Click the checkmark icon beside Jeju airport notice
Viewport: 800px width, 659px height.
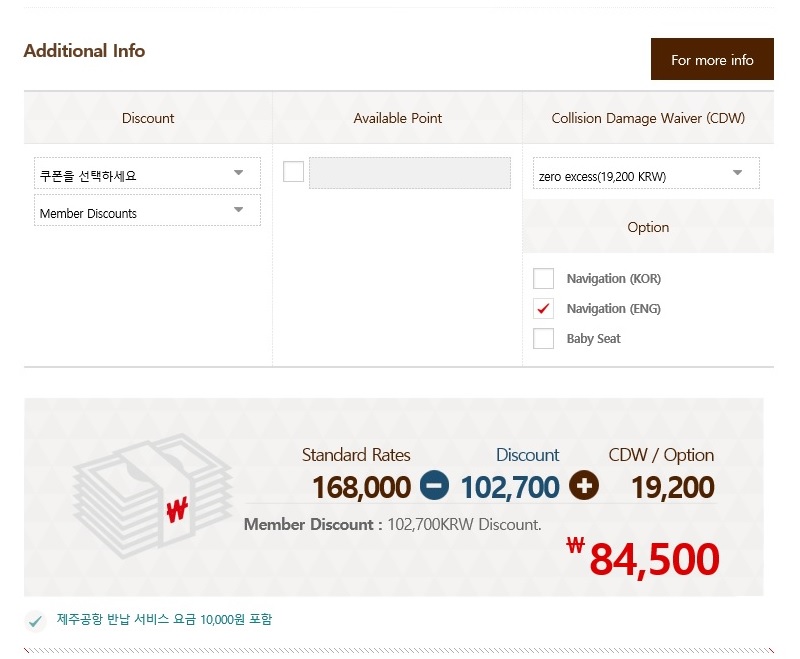point(36,621)
